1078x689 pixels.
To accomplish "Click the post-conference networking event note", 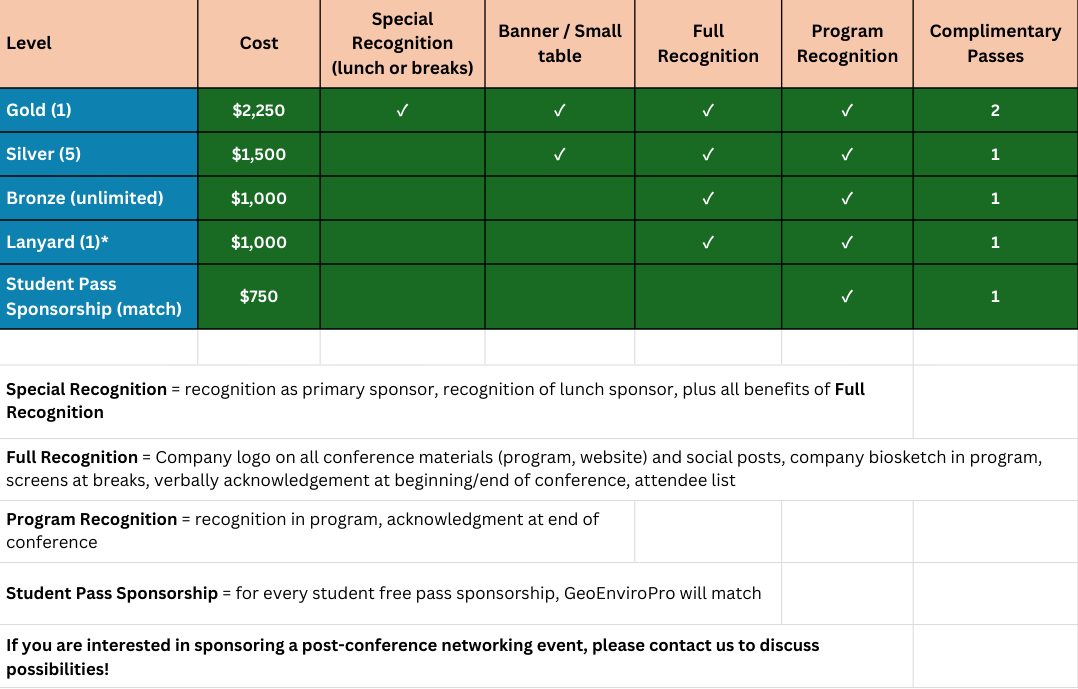I will point(412,657).
